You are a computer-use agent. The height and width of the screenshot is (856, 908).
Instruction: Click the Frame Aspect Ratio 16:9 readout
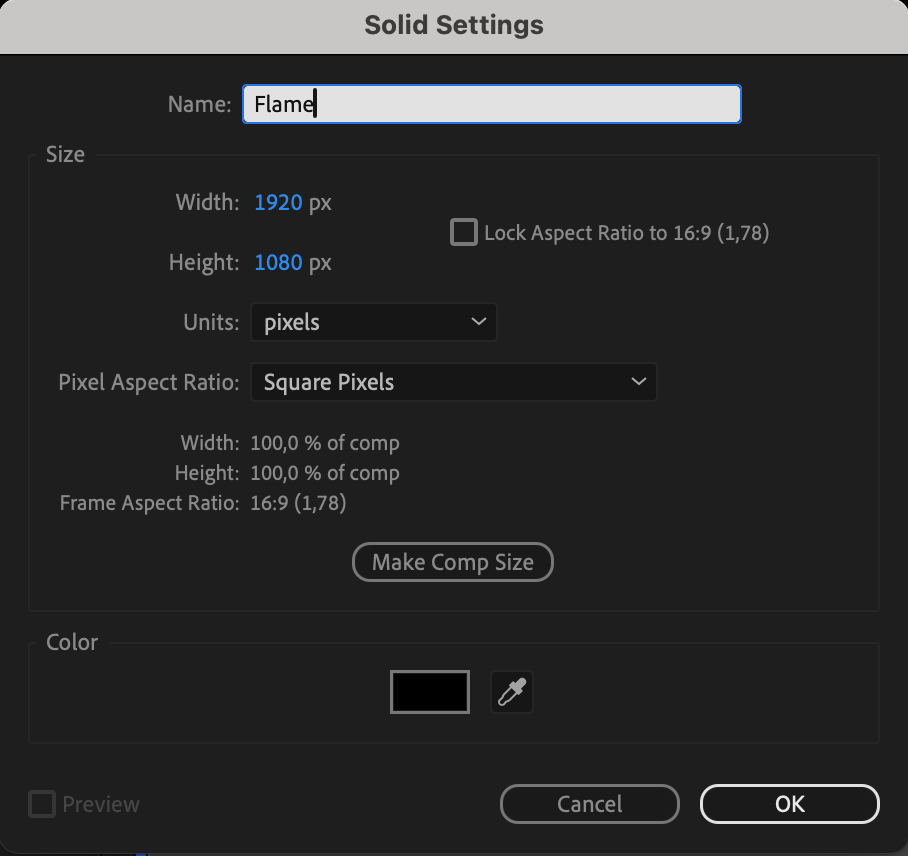click(298, 503)
